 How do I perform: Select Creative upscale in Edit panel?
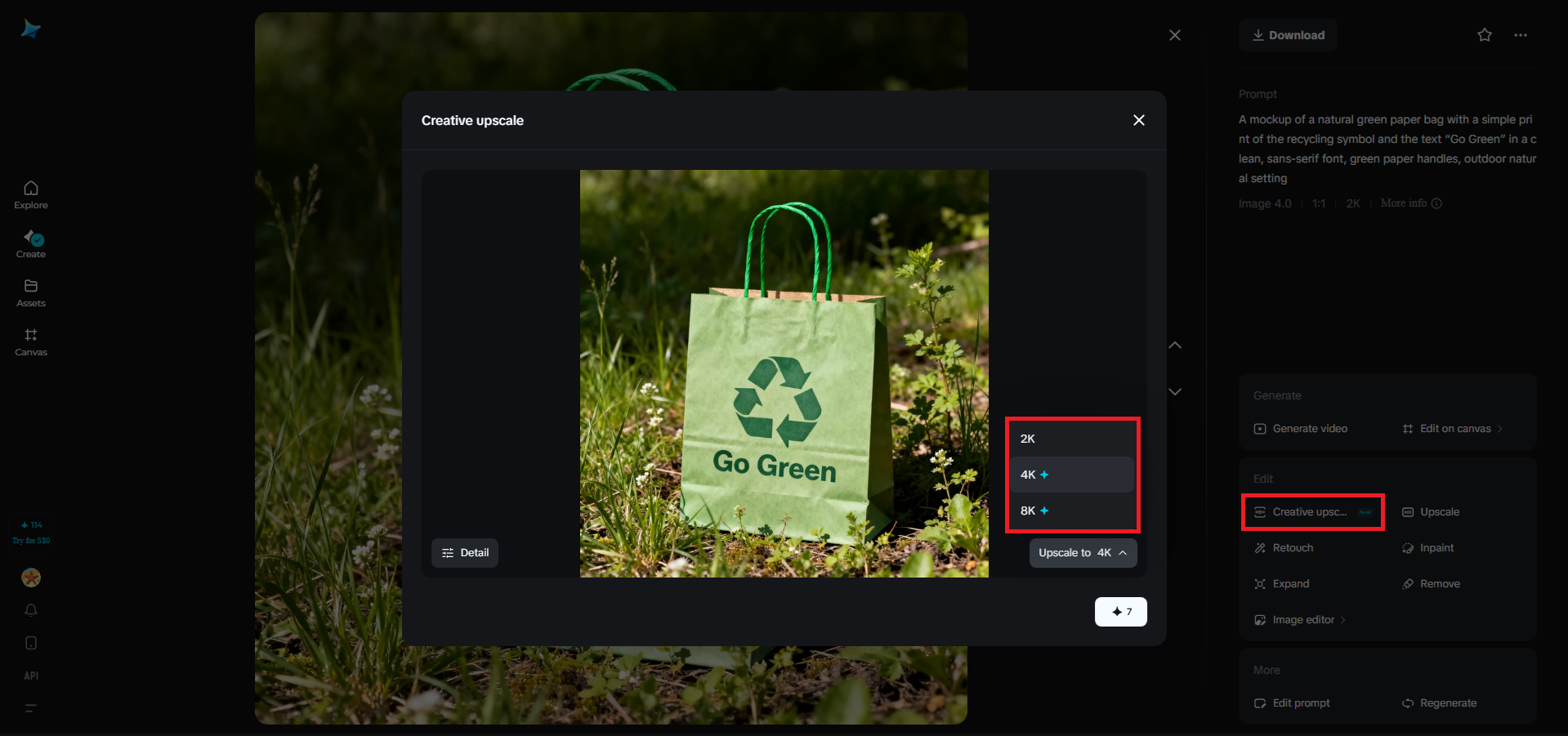1314,512
